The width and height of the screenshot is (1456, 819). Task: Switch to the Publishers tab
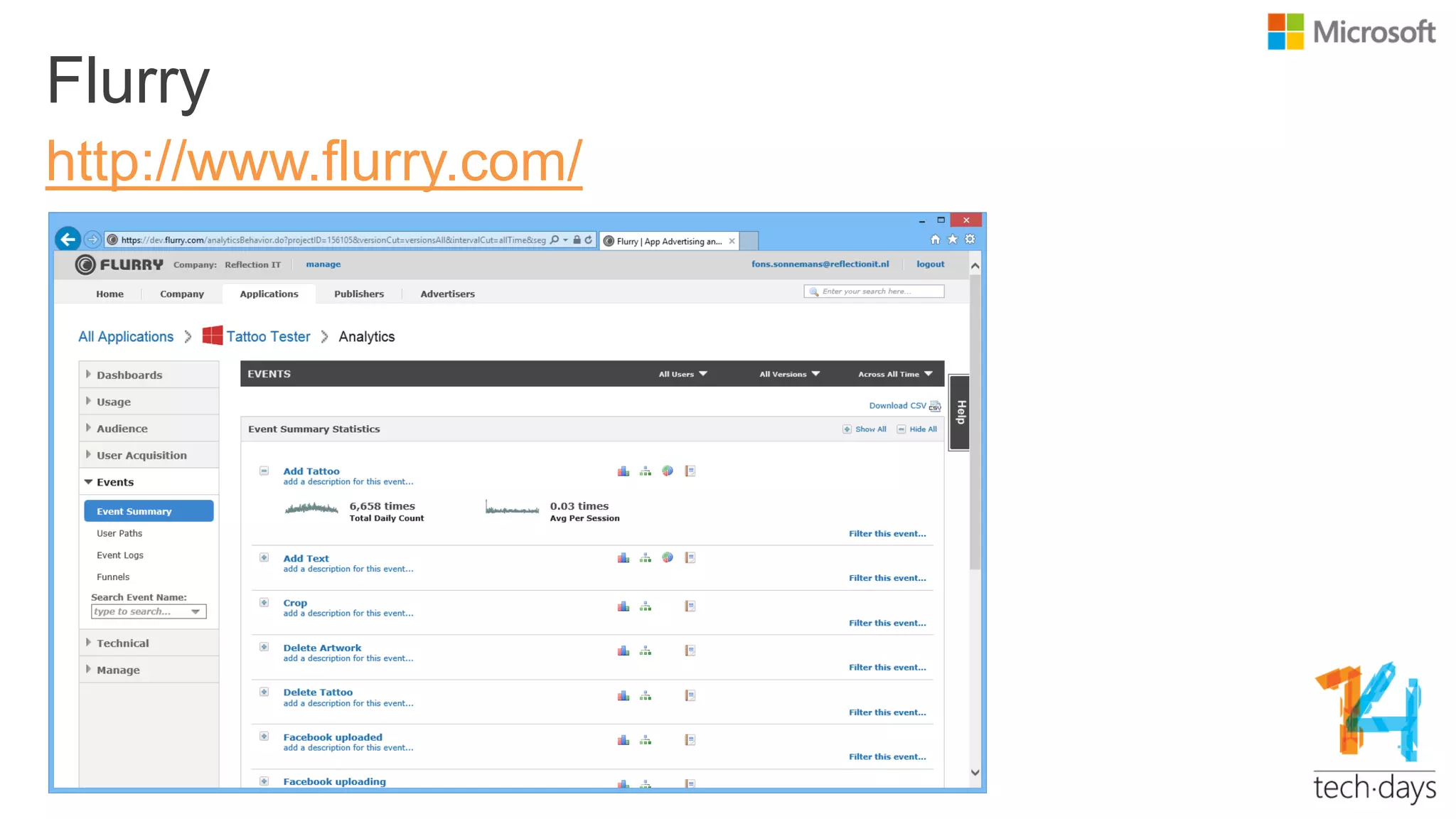tap(359, 294)
